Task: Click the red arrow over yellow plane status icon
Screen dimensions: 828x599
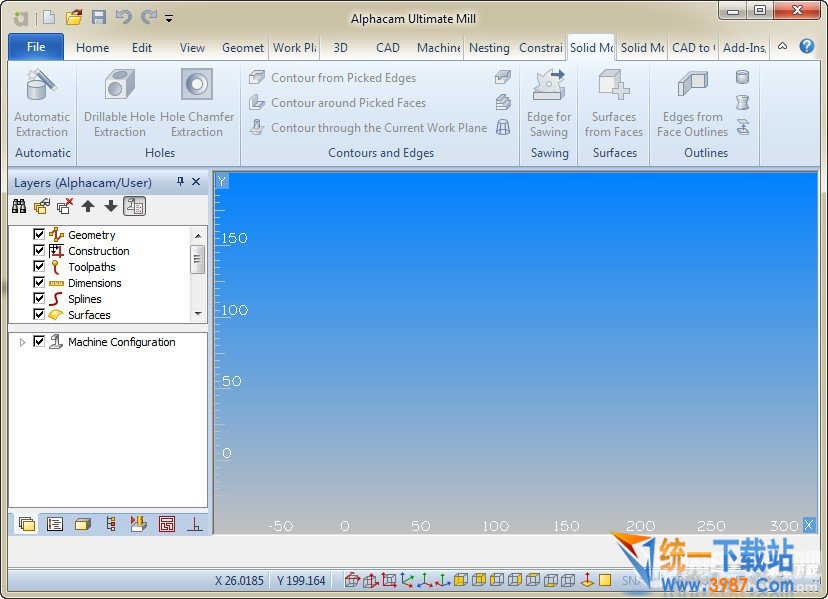Action: [587, 580]
